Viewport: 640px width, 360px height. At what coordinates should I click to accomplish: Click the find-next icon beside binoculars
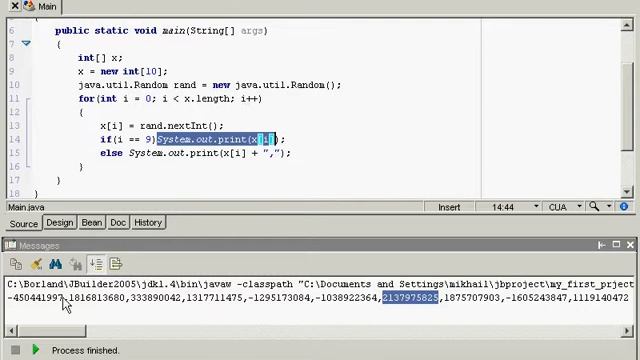click(x=76, y=264)
